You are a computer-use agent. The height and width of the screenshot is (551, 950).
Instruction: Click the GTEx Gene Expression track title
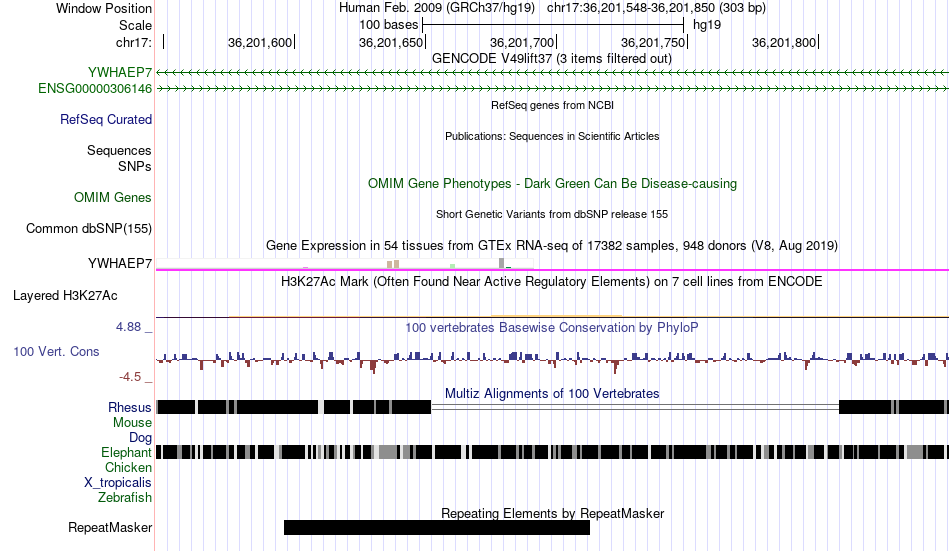[x=552, y=245]
